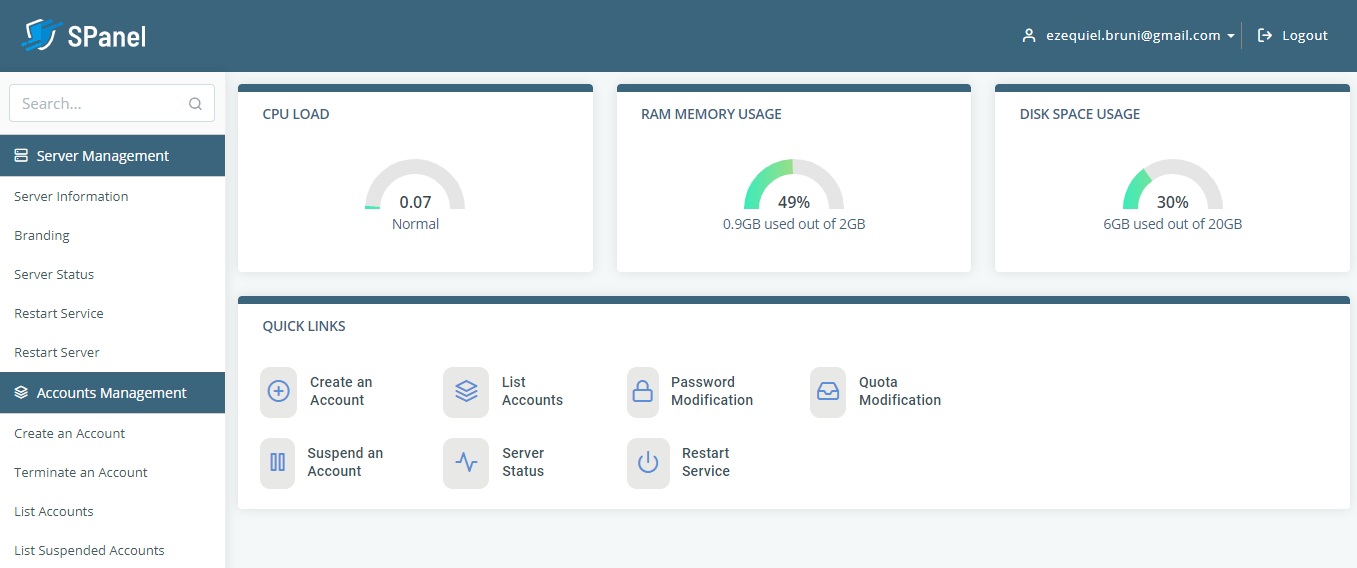Click the Suspend an Account quick link text

pos(345,462)
